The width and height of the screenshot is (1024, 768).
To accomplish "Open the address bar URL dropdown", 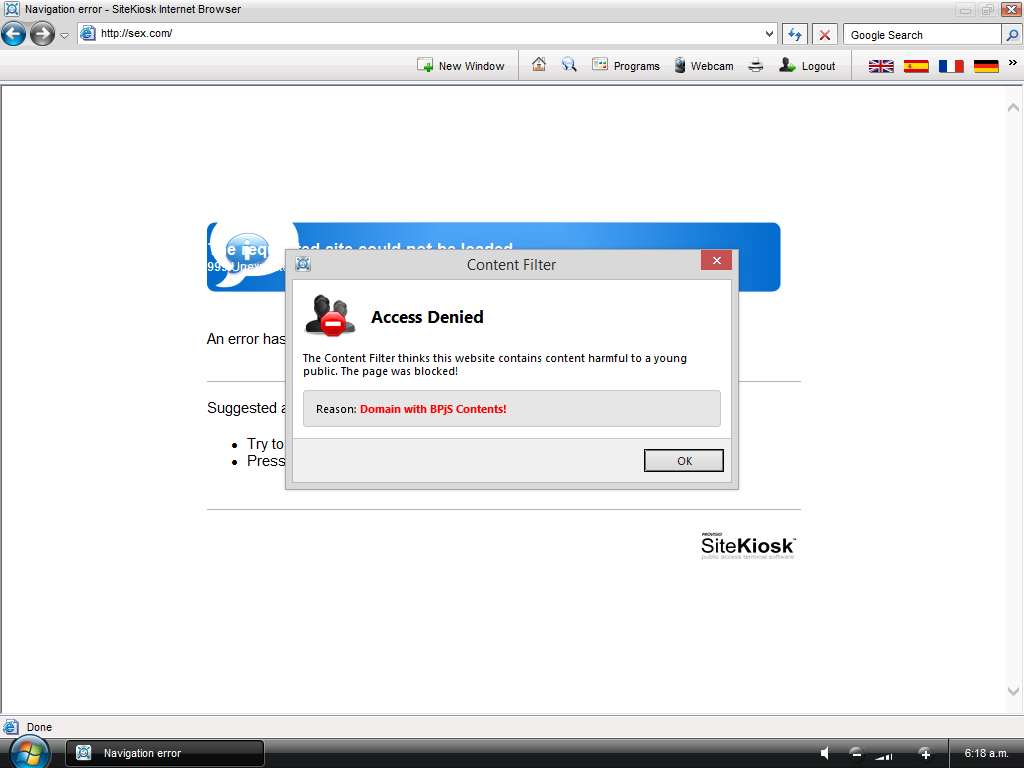I will pyautogui.click(x=769, y=34).
